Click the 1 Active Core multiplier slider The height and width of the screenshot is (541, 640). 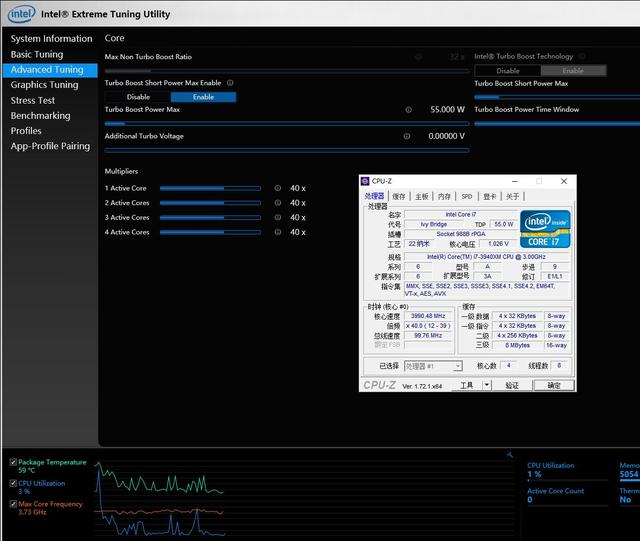pyautogui.click(x=210, y=188)
